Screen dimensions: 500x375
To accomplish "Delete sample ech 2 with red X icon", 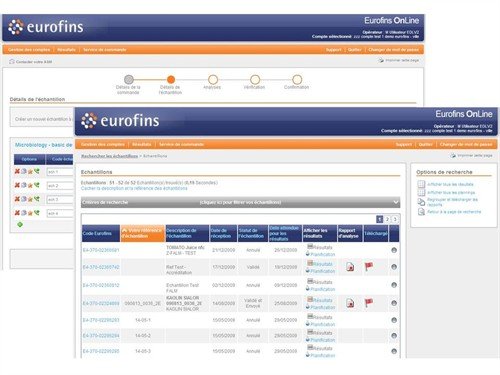I will point(17,185).
